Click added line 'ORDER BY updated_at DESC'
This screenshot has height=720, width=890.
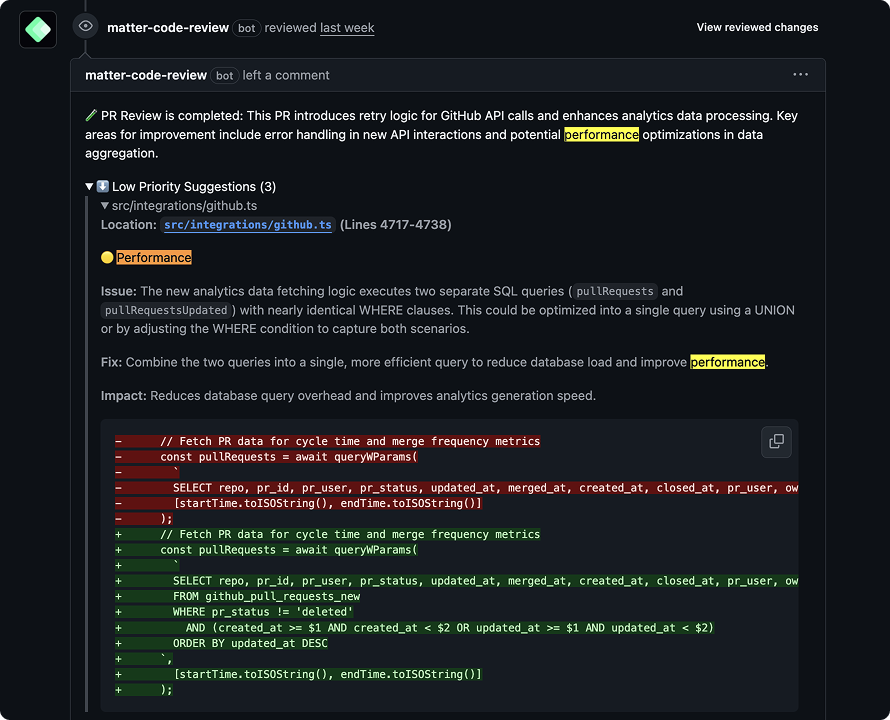221,643
